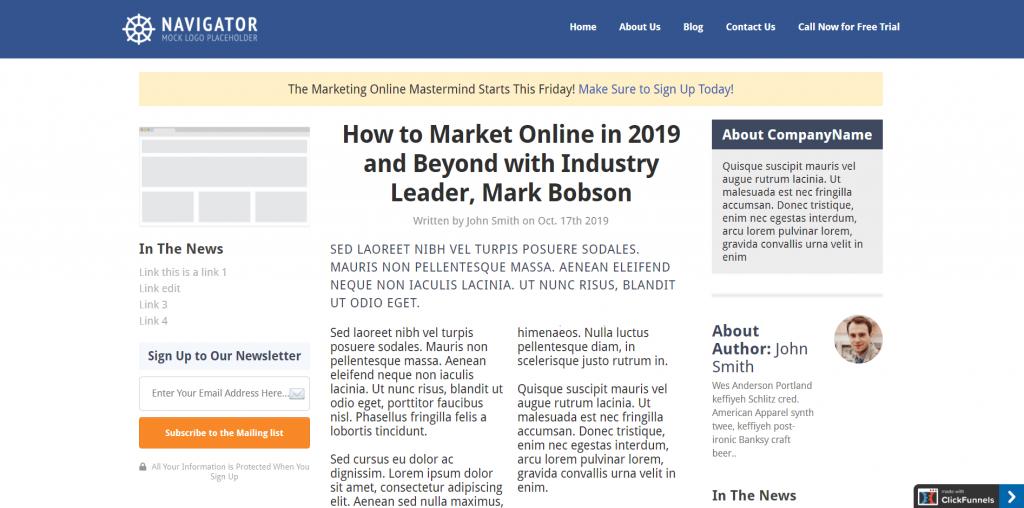Click the 'Marketing Online Mastermind Starts This Friday' text
Screen dimensions: 1024x508
coord(432,89)
